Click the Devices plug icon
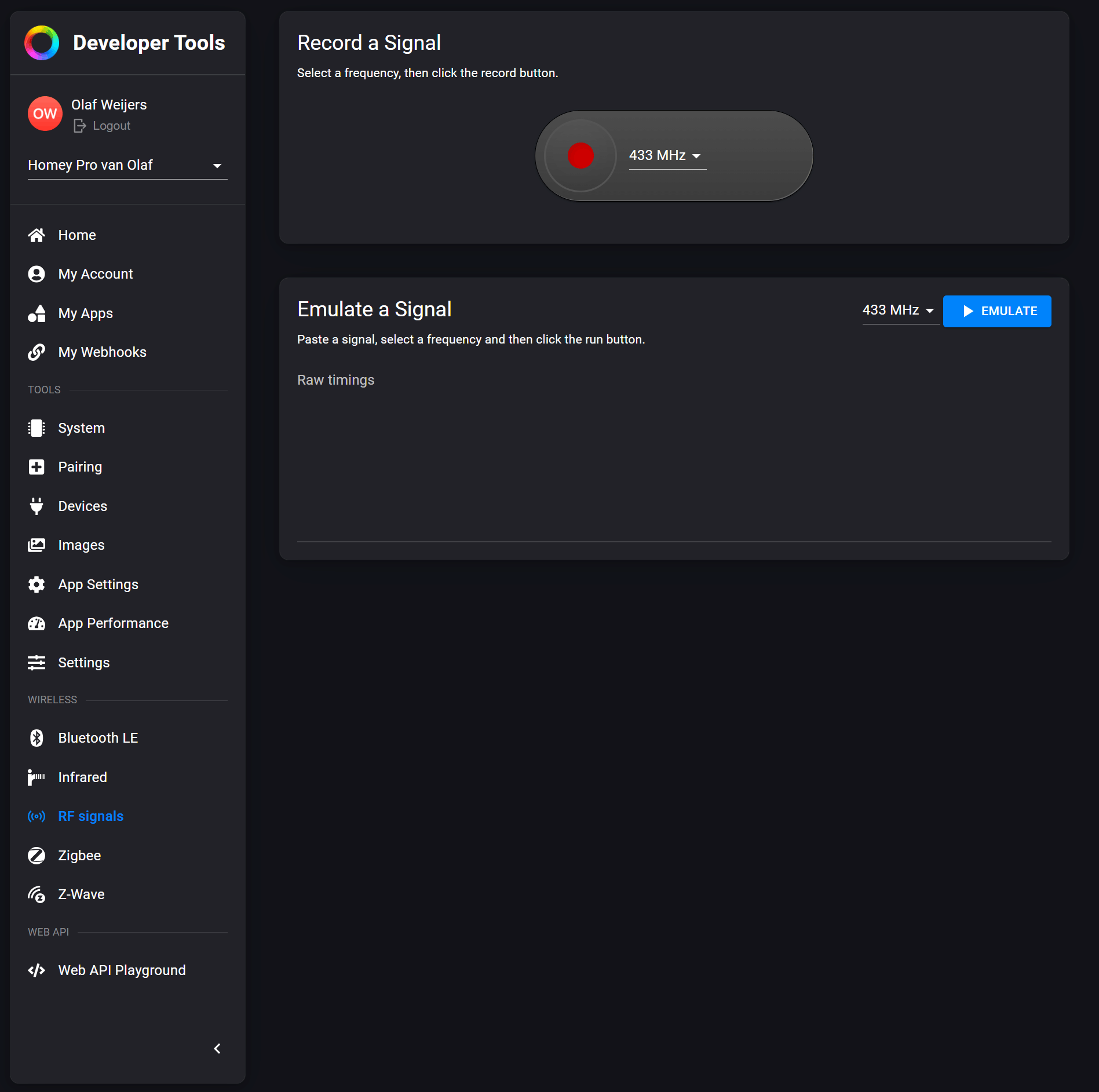The image size is (1099, 1092). point(36,506)
